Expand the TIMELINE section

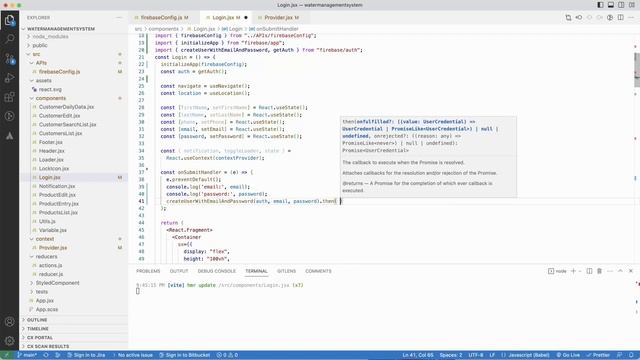[x=38, y=329]
